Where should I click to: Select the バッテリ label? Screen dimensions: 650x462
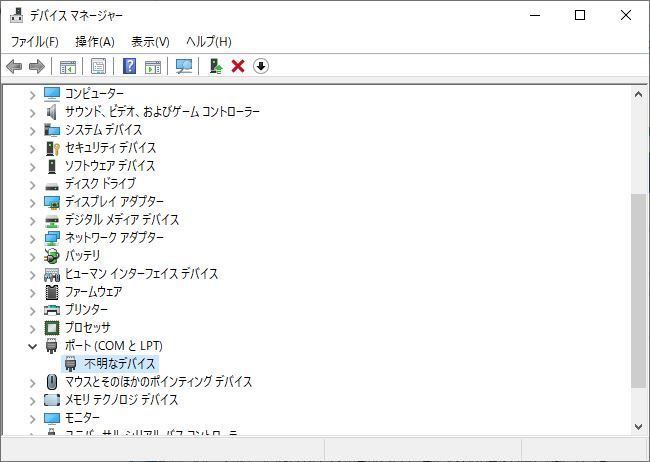tap(82, 256)
